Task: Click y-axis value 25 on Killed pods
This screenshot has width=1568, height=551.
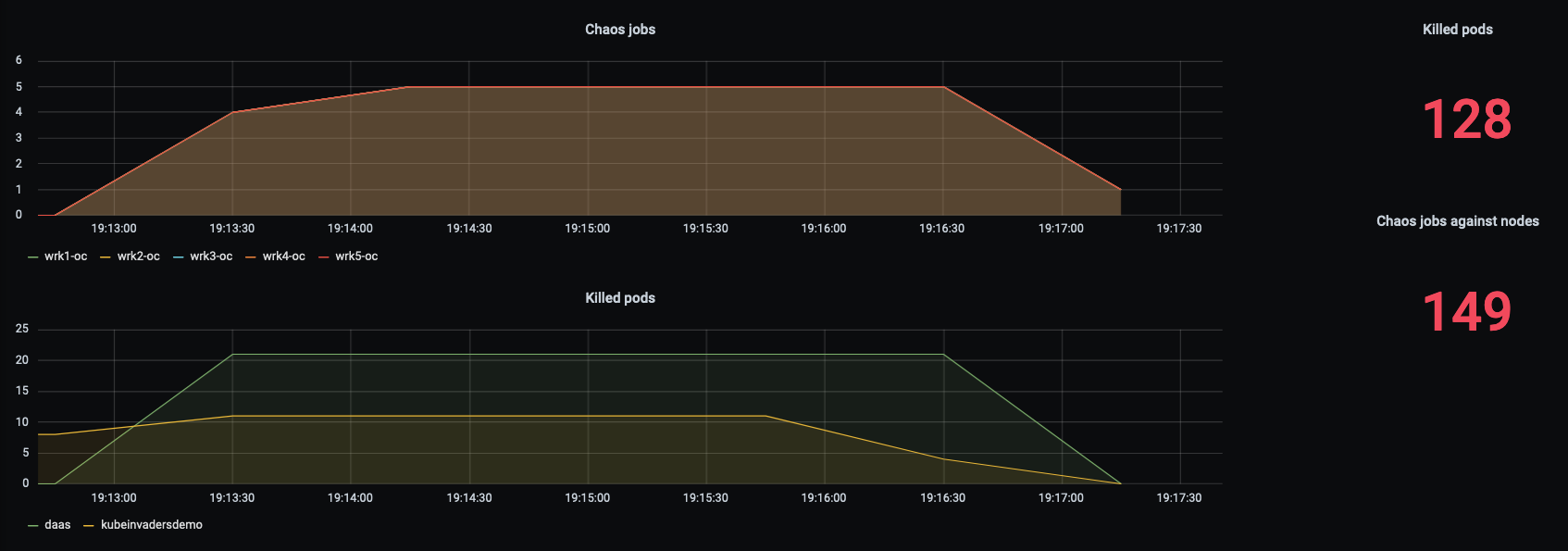Action: [22, 329]
